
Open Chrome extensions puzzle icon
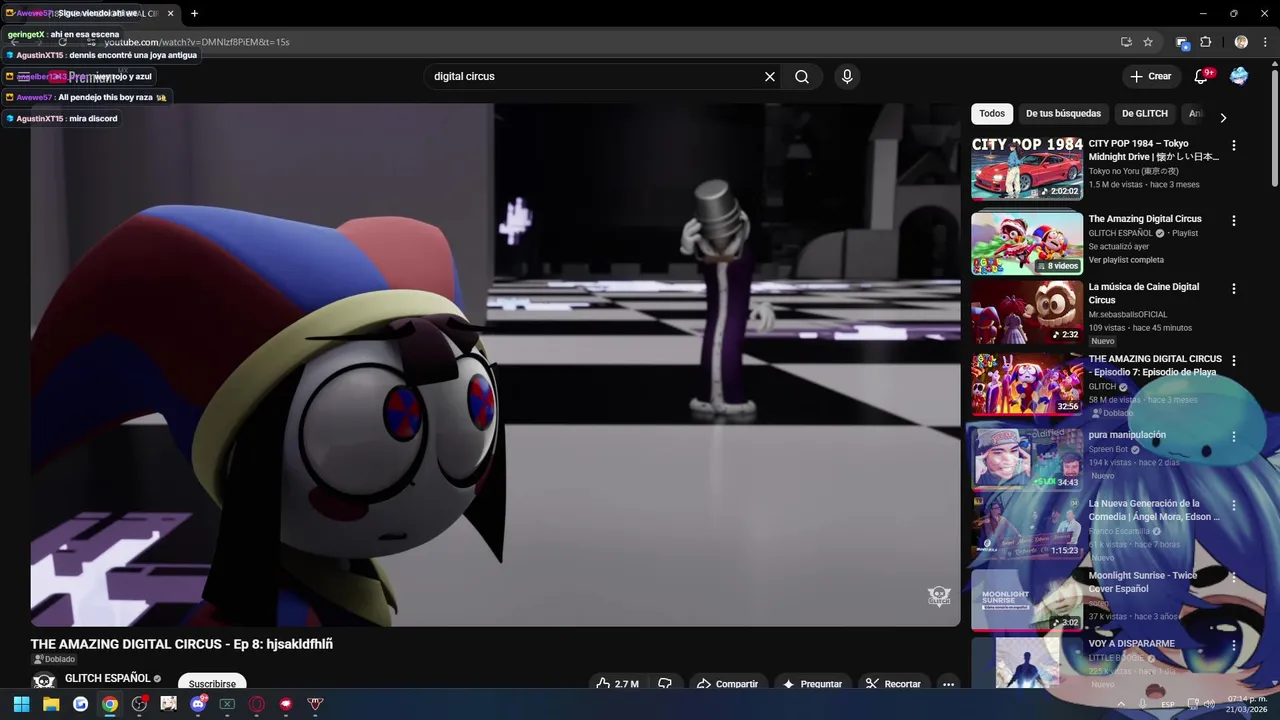[x=1205, y=42]
